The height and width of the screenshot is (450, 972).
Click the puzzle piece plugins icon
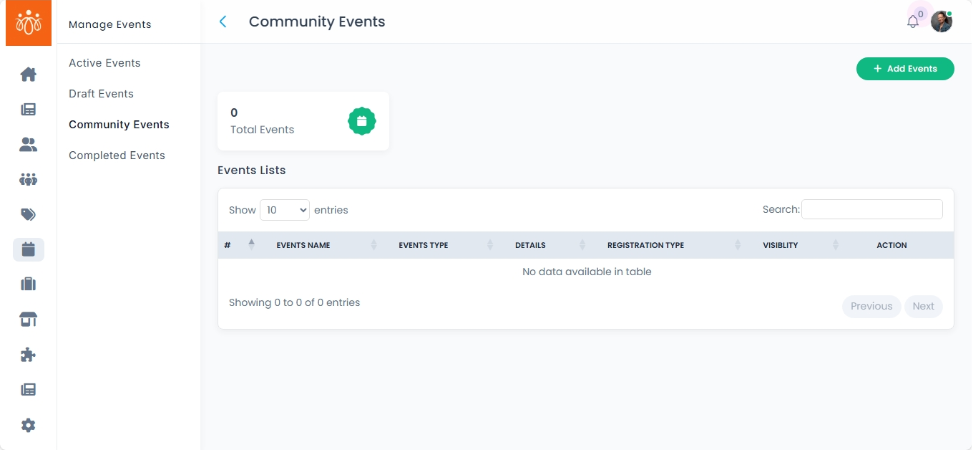28,355
